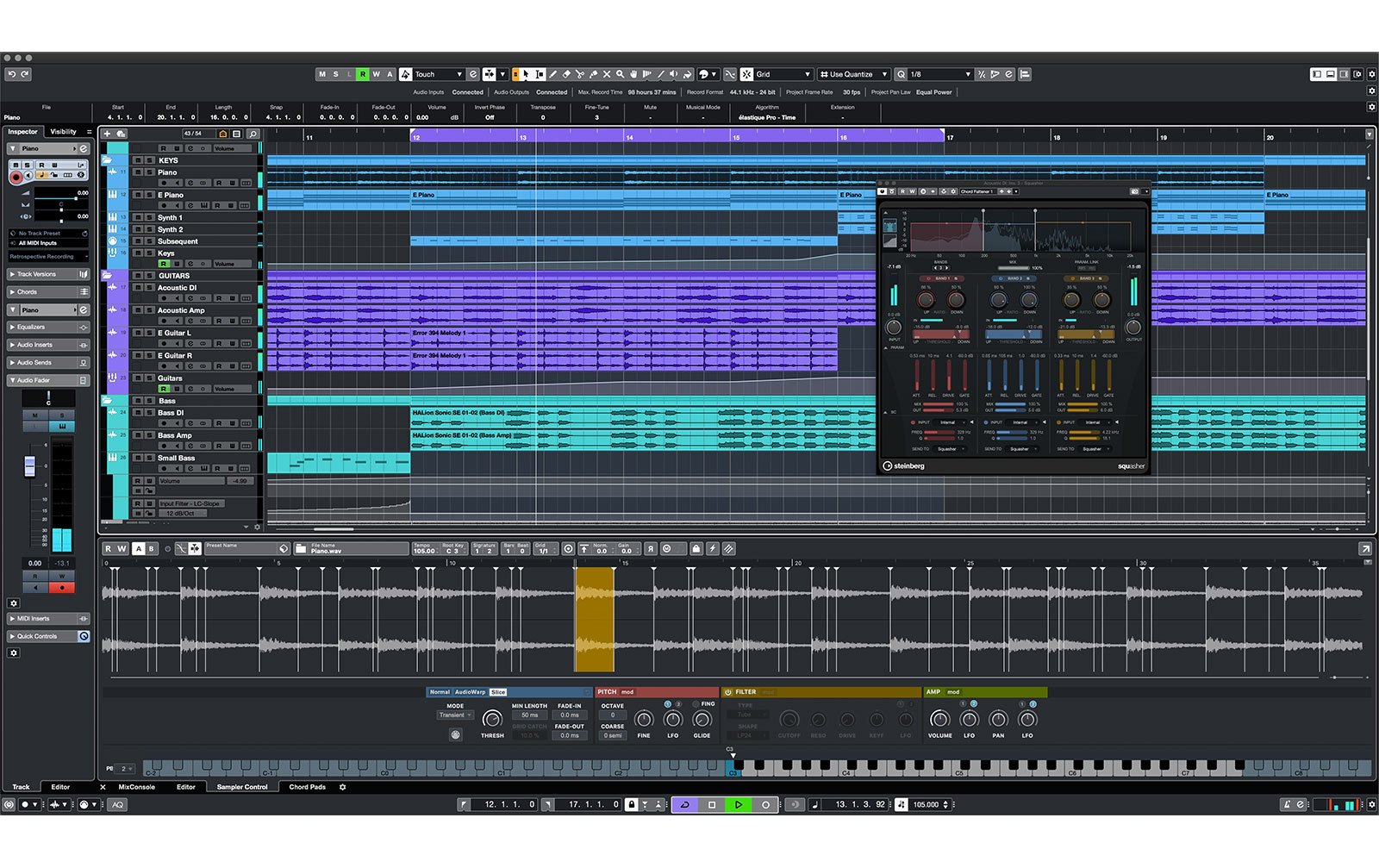Screen dimensions: 1379x868
Task: Select the Sampler Control tab
Action: tap(242, 787)
